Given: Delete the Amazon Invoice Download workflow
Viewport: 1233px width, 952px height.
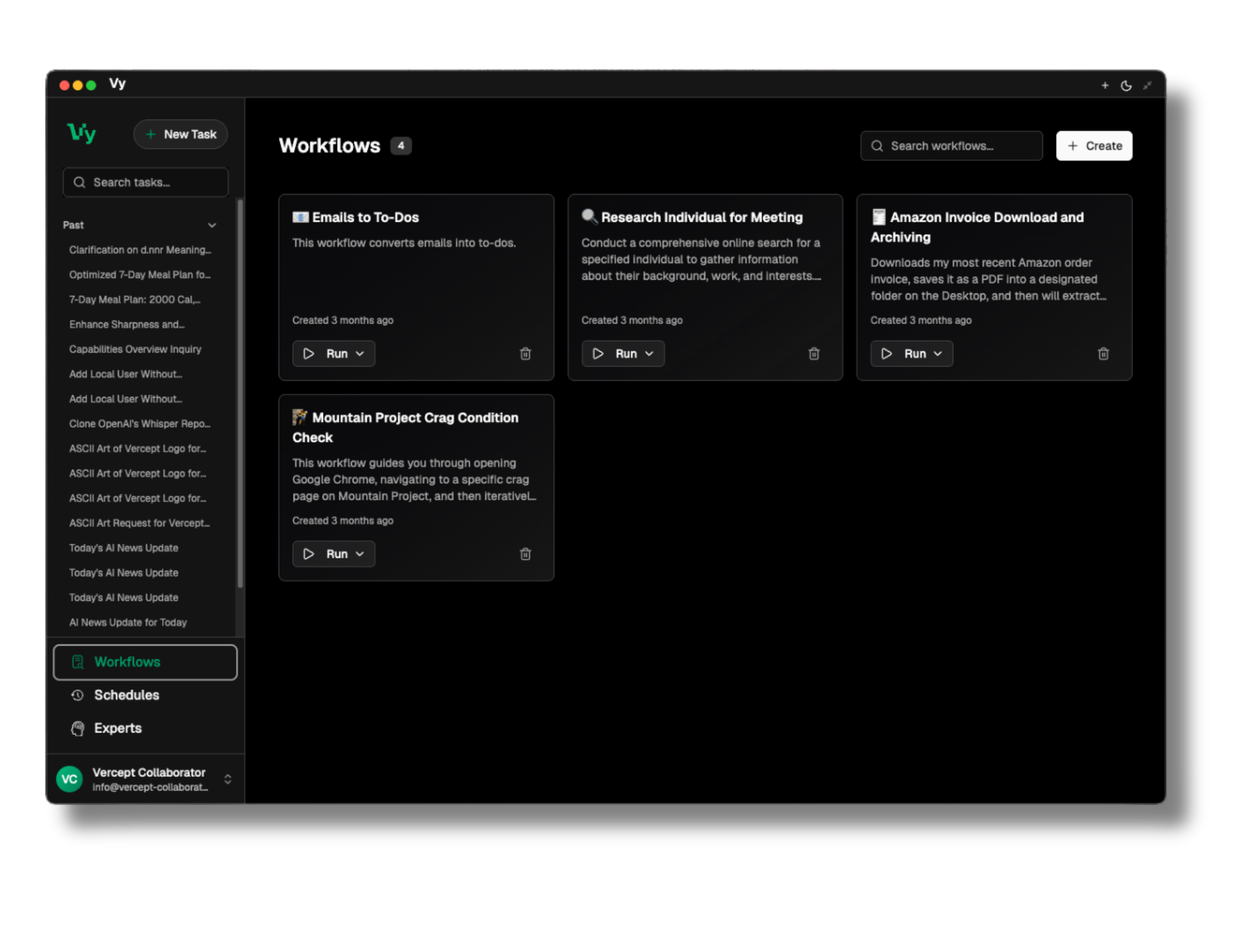Looking at the screenshot, I should tap(1103, 354).
